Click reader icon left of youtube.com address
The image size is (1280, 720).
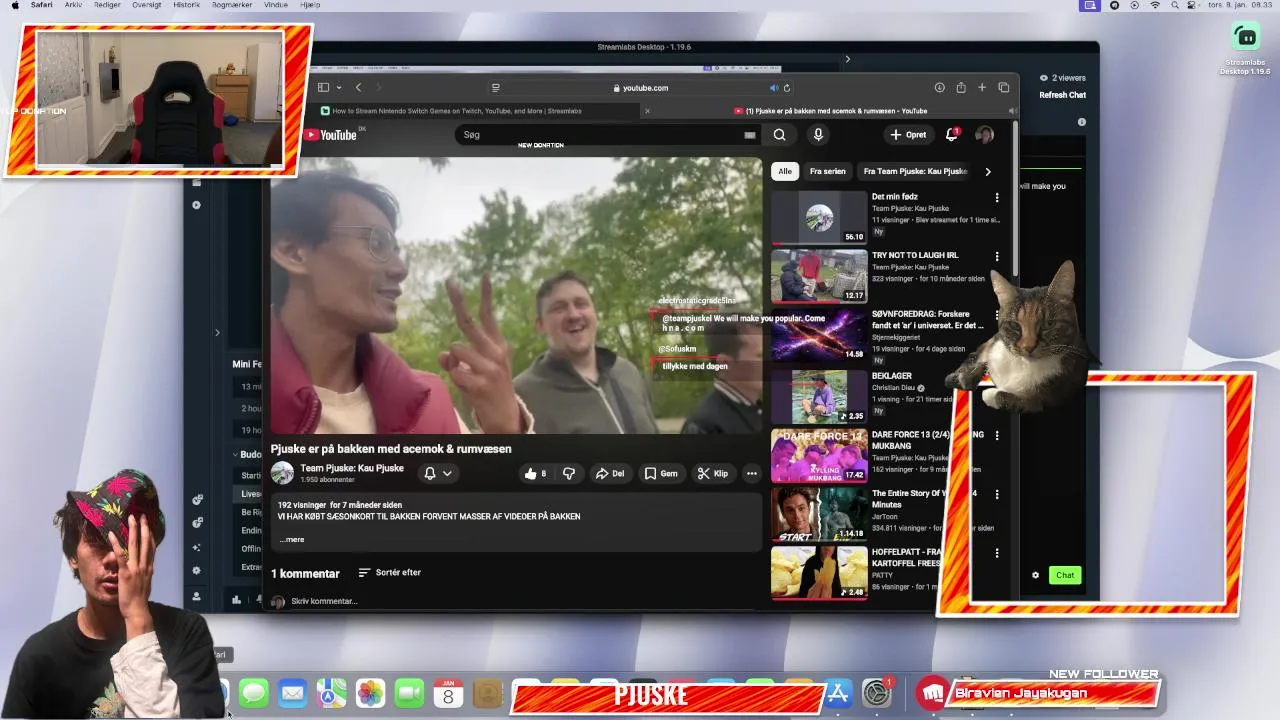(x=495, y=88)
